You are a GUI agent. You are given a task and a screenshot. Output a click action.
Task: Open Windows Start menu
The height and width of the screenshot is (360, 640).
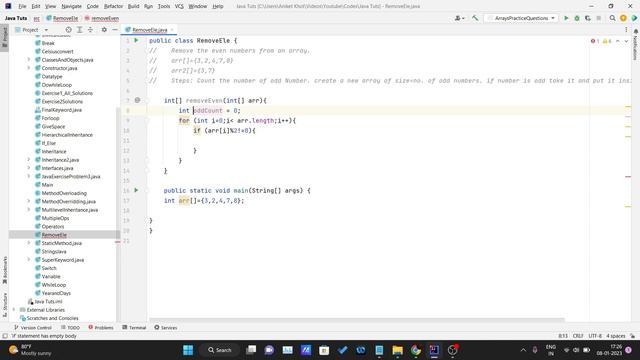pyautogui.click(x=188, y=350)
